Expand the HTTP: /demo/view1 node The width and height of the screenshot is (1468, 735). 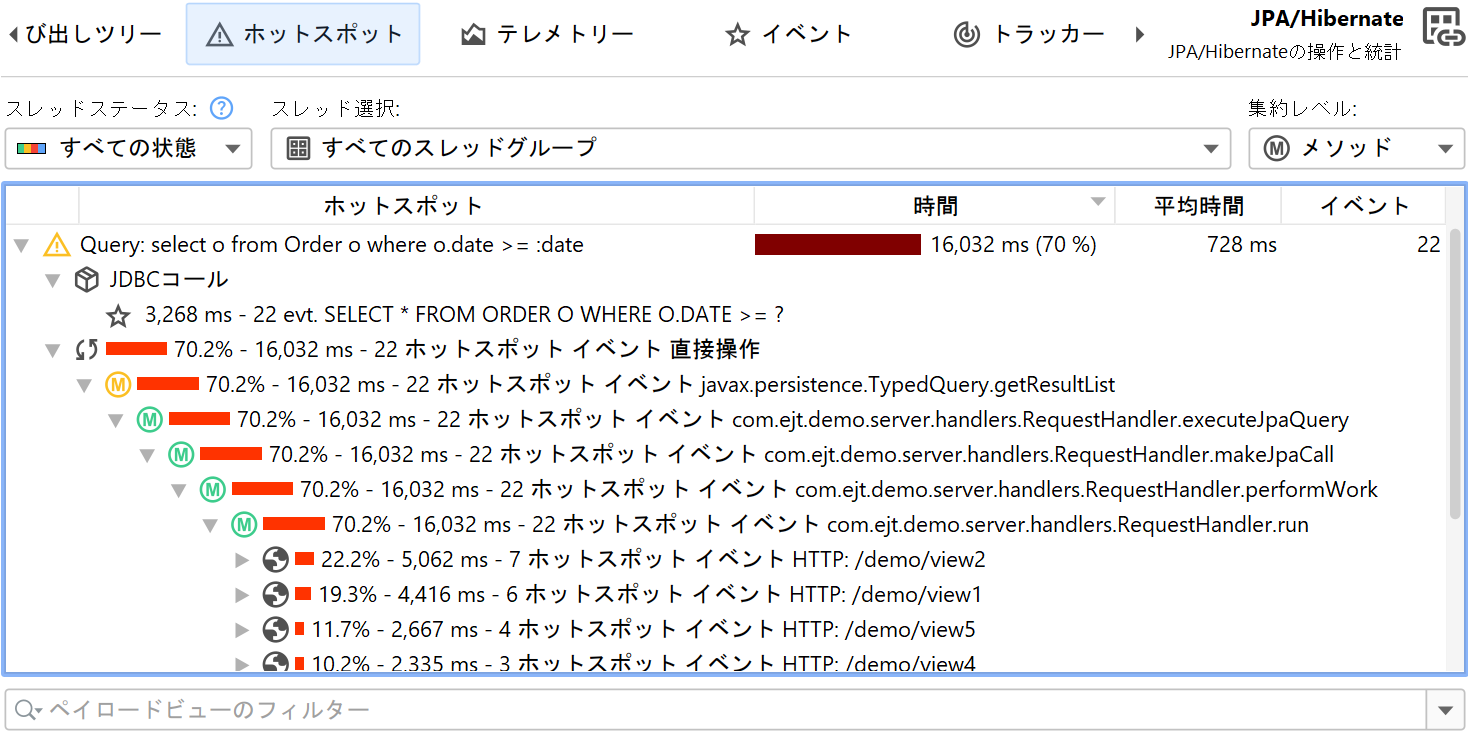(241, 595)
